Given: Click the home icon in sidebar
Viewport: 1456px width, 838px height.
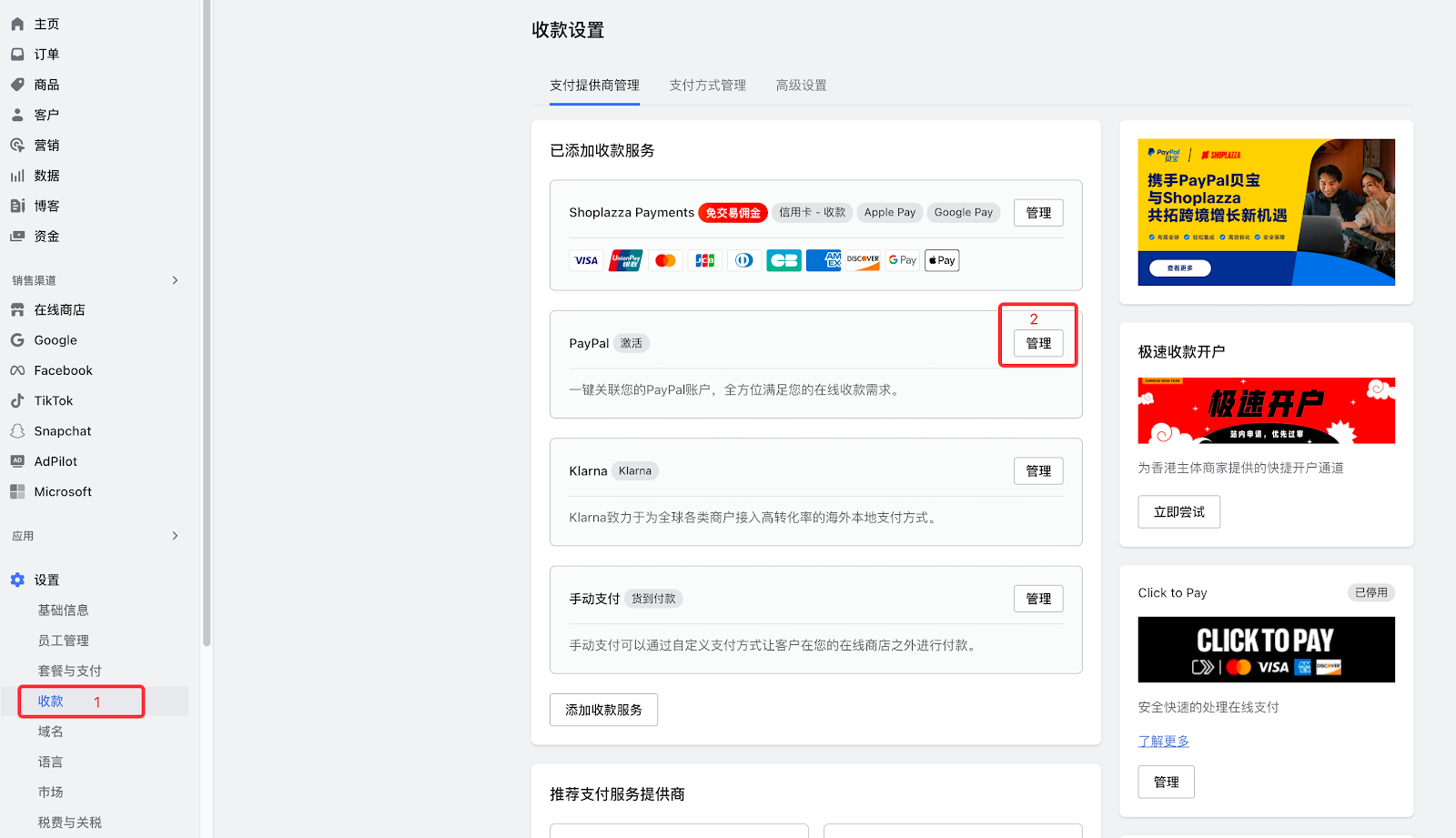Looking at the screenshot, I should pyautogui.click(x=17, y=24).
